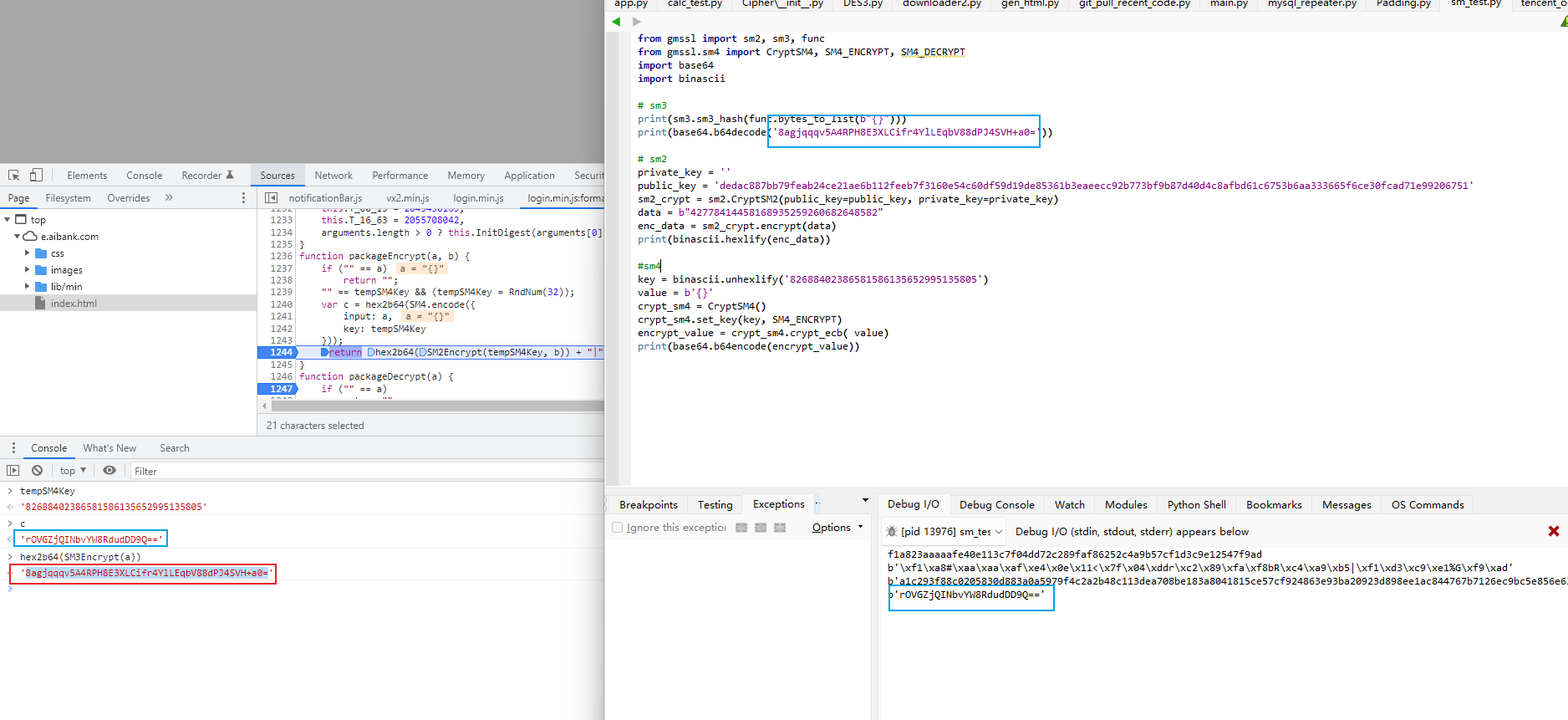
Task: Select index.html in the file tree
Action: [74, 304]
